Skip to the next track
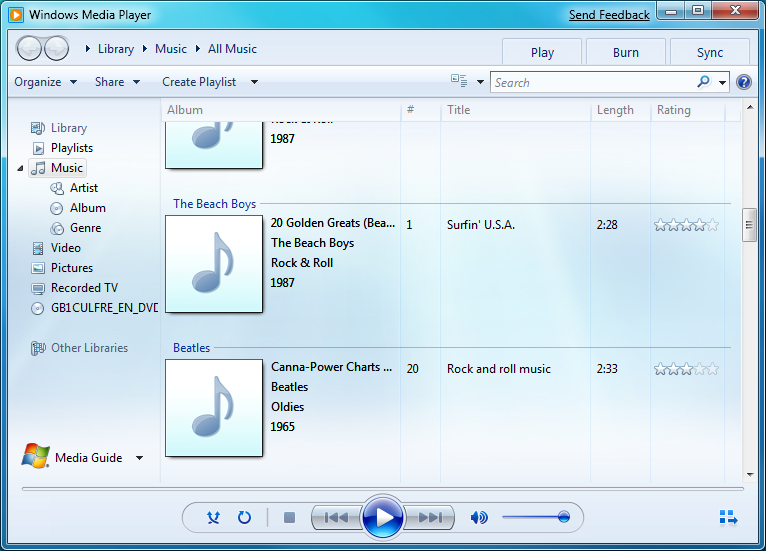 point(430,518)
